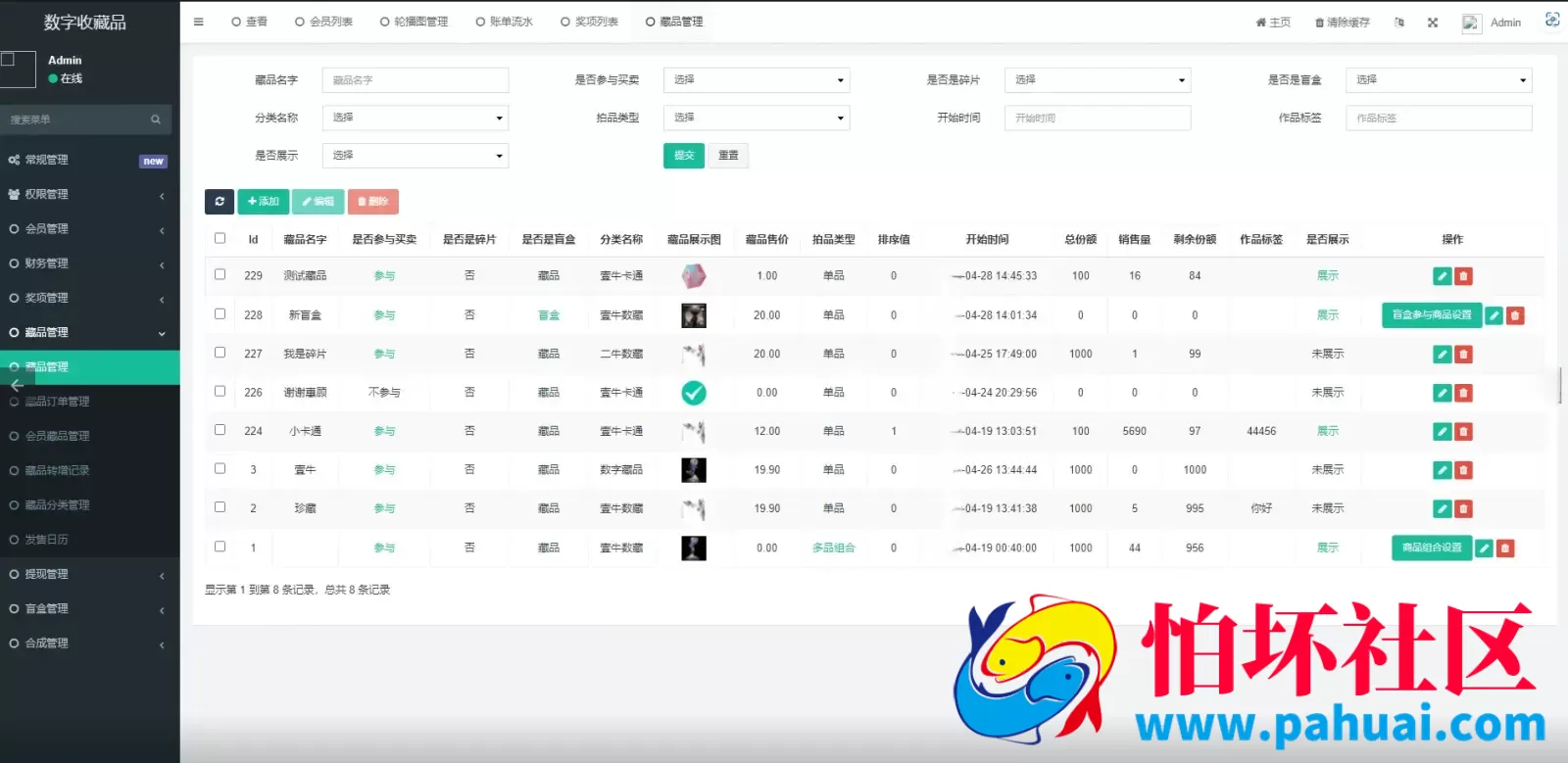
Task: Click red delete icon for row 224 小卡通
Action: (x=1464, y=431)
